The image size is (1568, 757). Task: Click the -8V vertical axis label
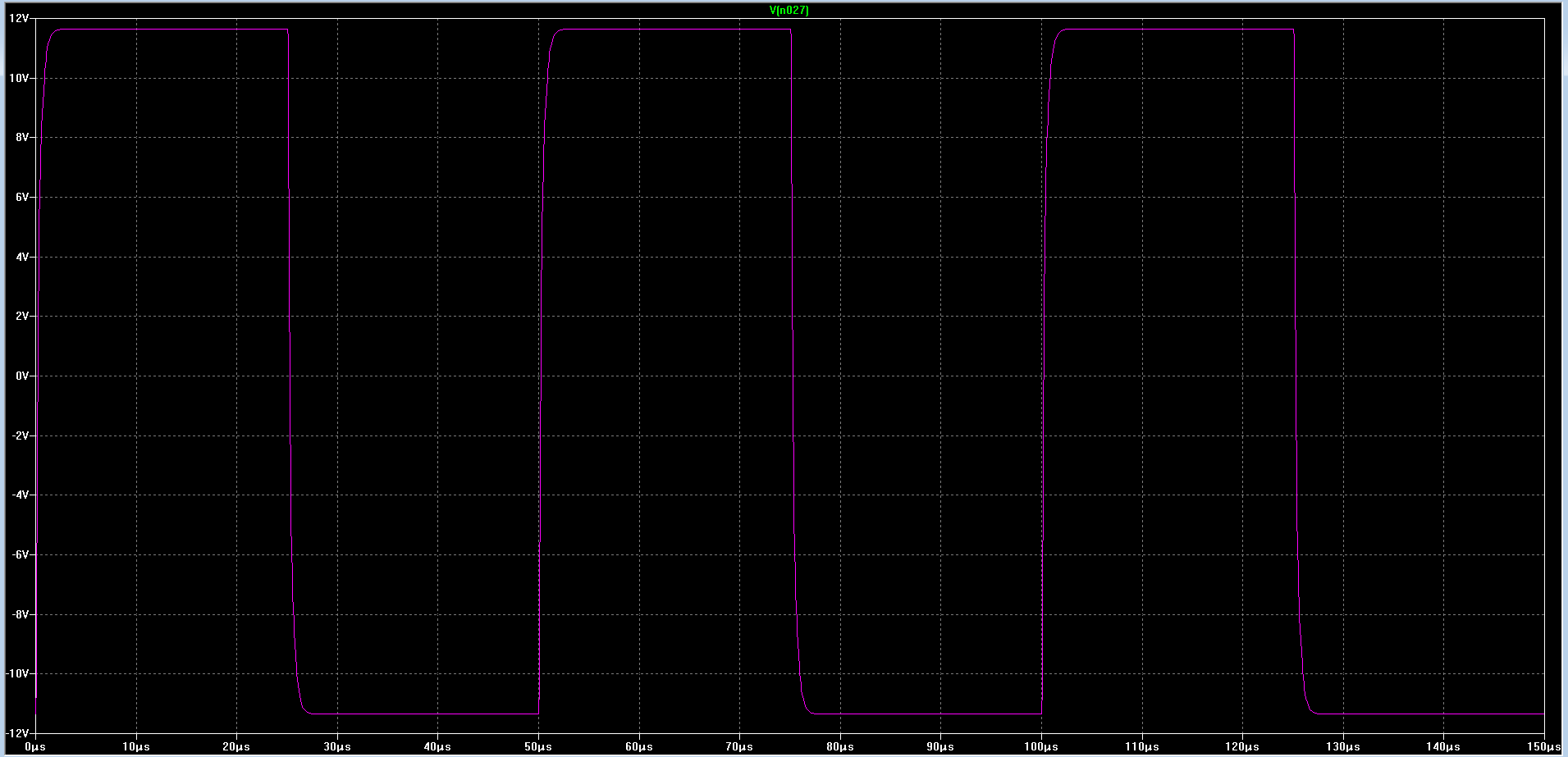21,614
